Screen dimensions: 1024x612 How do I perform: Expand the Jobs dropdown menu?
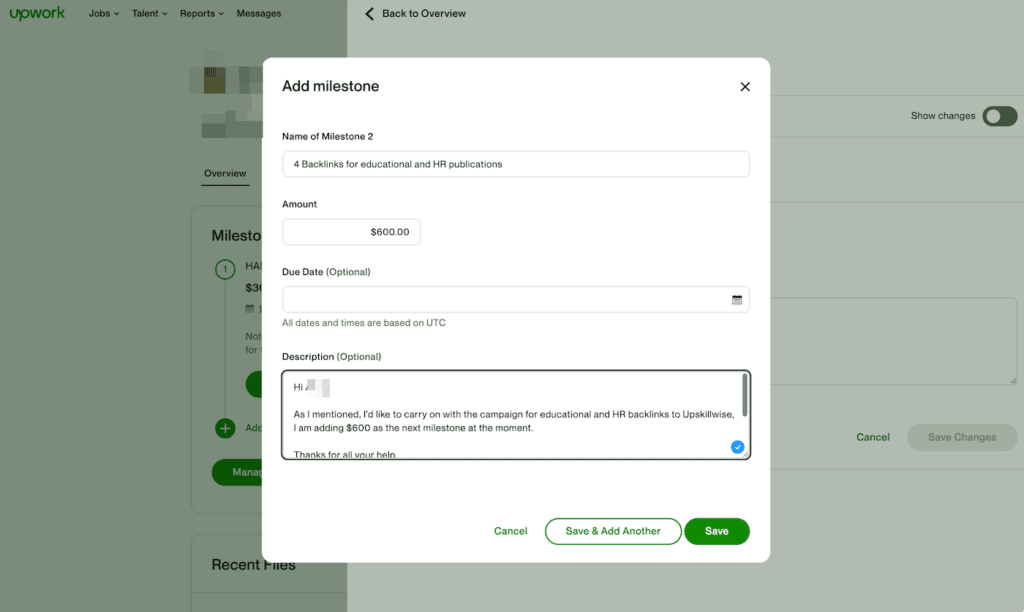tap(104, 14)
